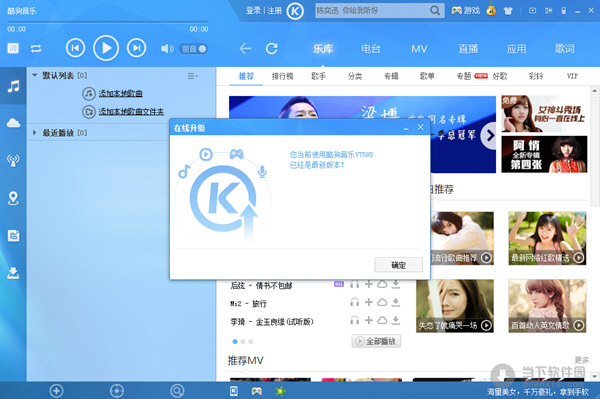Toggle the sound effect switch
The height and width of the screenshot is (399, 600).
pos(193,49)
